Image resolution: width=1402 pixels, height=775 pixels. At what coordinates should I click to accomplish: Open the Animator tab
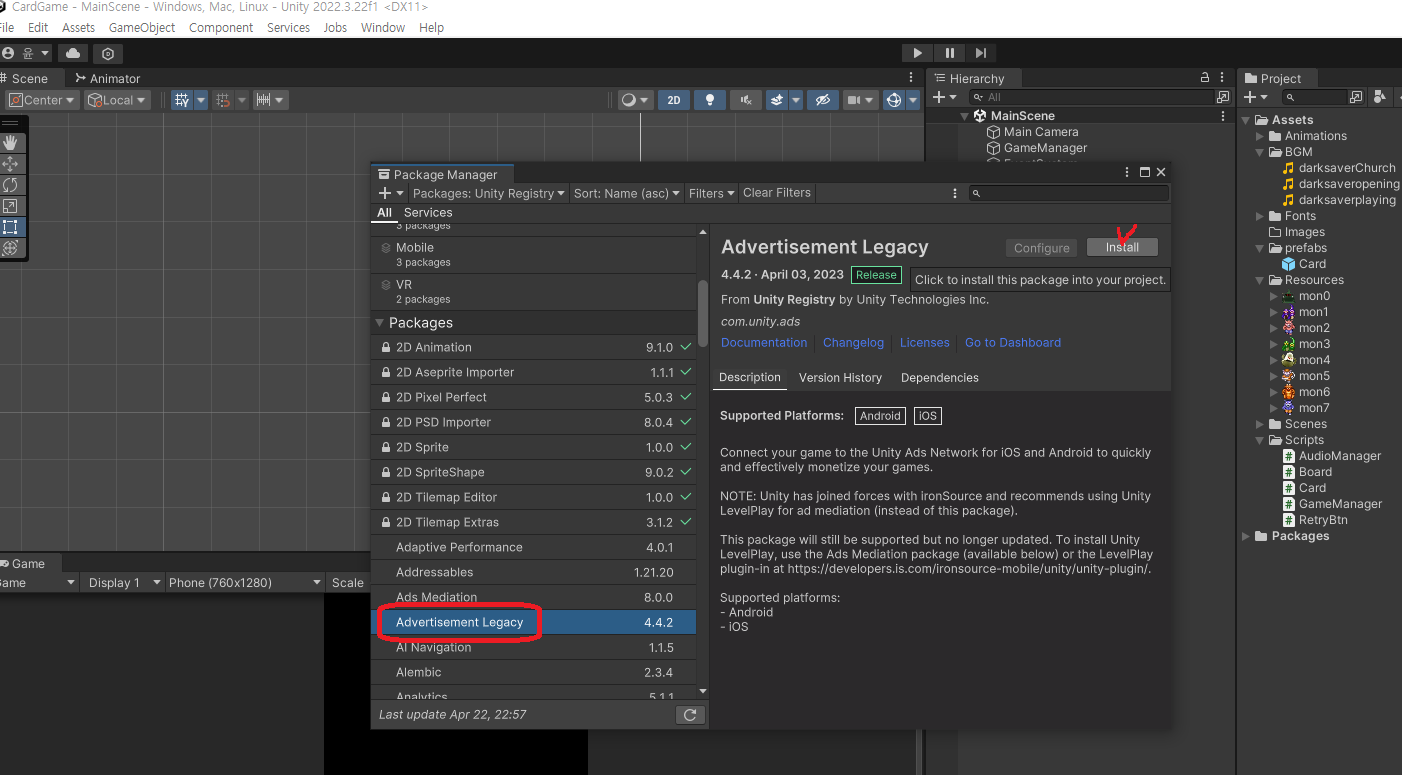click(x=107, y=78)
